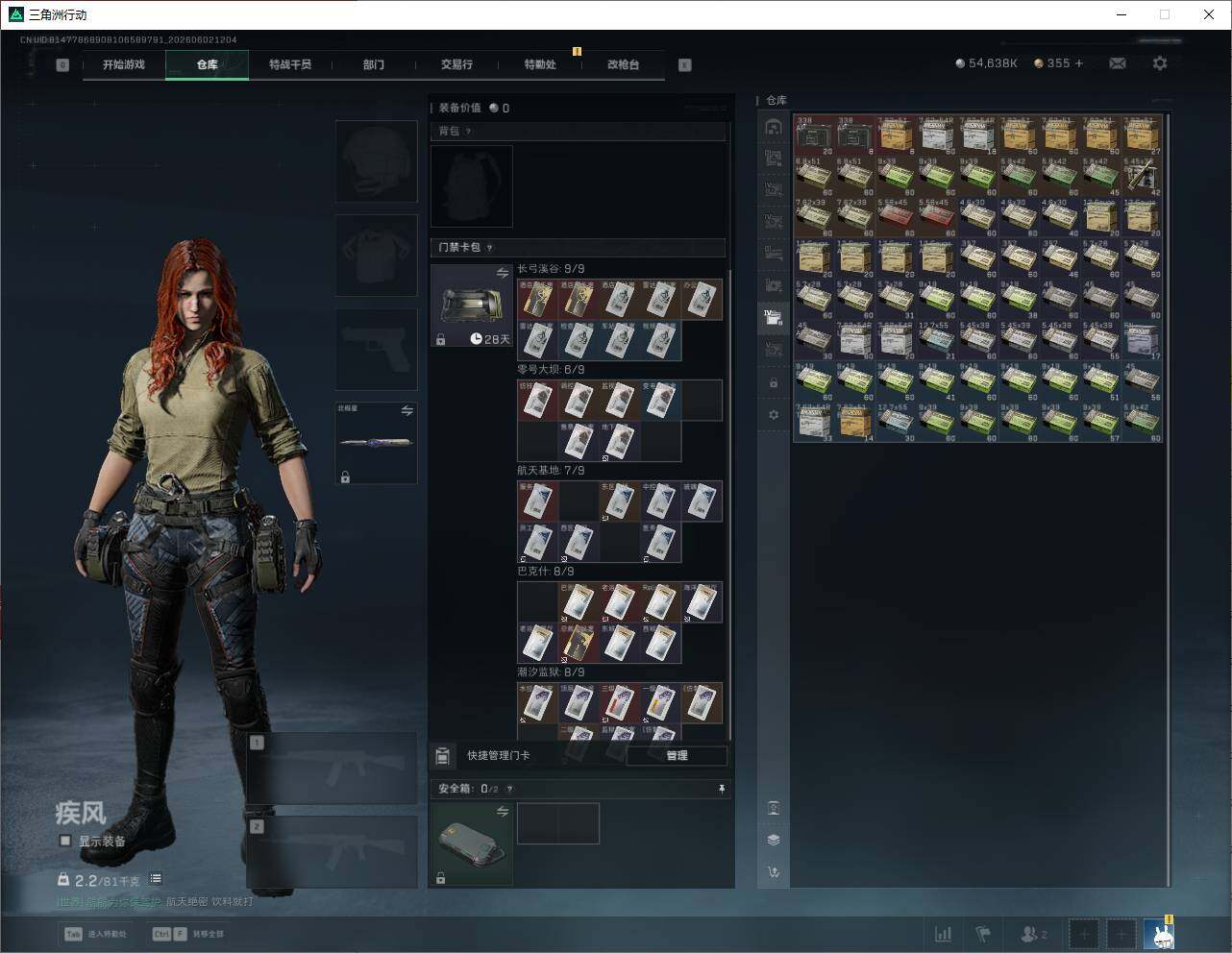Click the 航天基地 7/9 card group label
Viewport: 1232px width, 953px height.
tap(551, 471)
